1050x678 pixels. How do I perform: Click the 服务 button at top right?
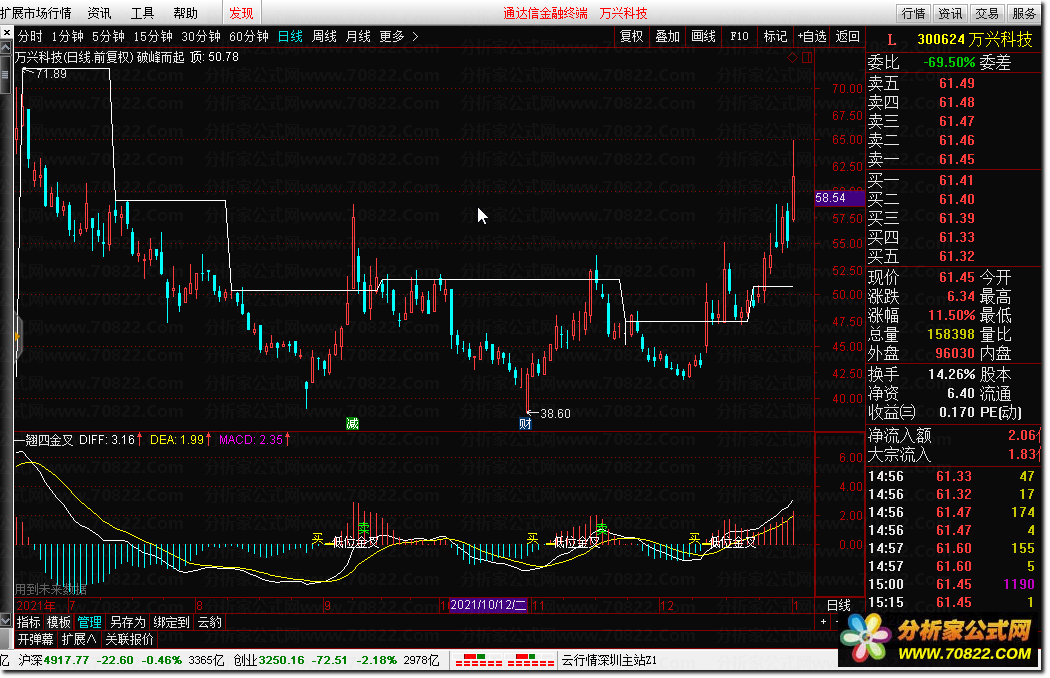coord(1024,13)
